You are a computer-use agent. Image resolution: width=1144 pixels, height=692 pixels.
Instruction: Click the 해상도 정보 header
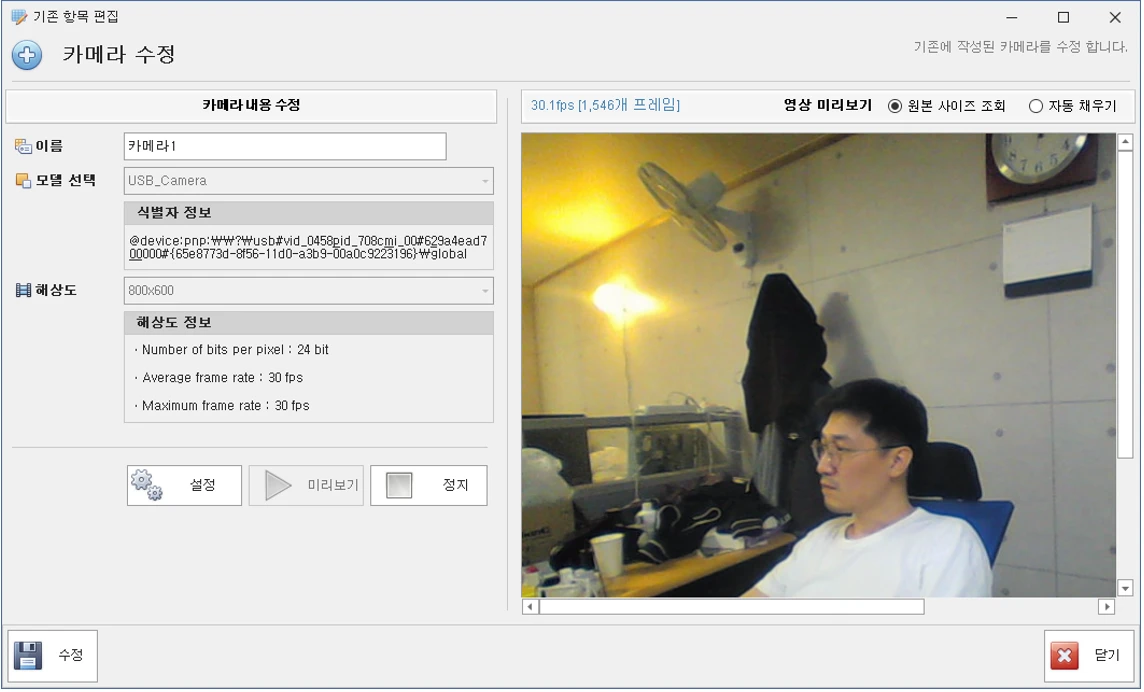pos(309,323)
